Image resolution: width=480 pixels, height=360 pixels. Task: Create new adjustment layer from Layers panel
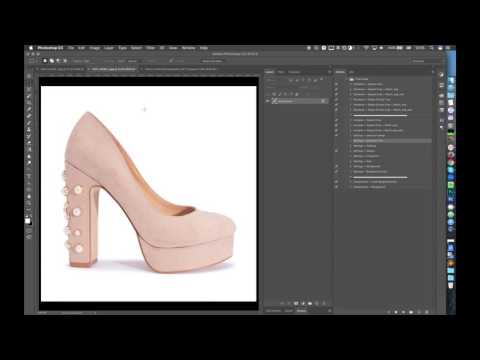point(303,303)
